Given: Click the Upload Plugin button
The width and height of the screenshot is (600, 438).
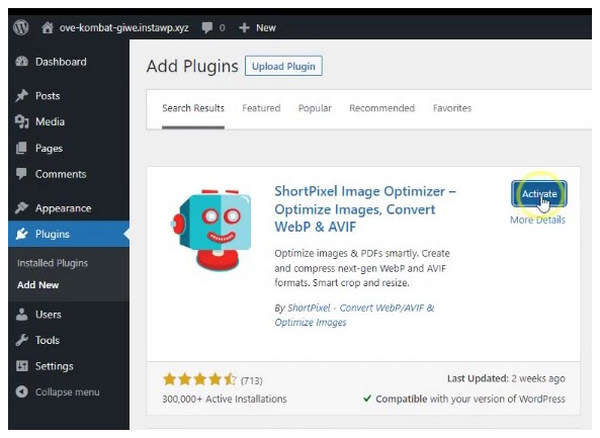Looking at the screenshot, I should click(x=284, y=67).
